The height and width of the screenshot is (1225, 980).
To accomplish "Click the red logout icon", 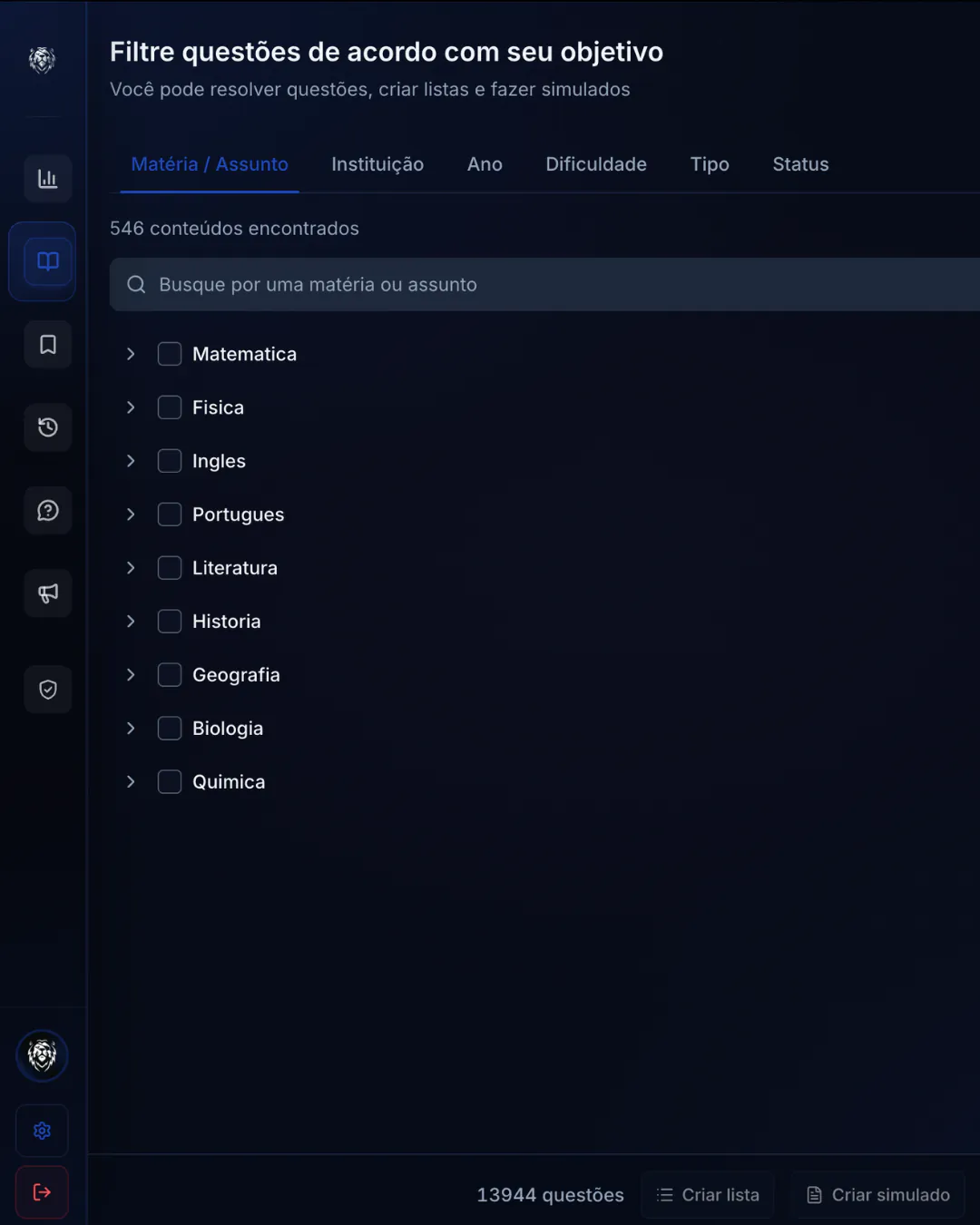I will click(42, 1192).
